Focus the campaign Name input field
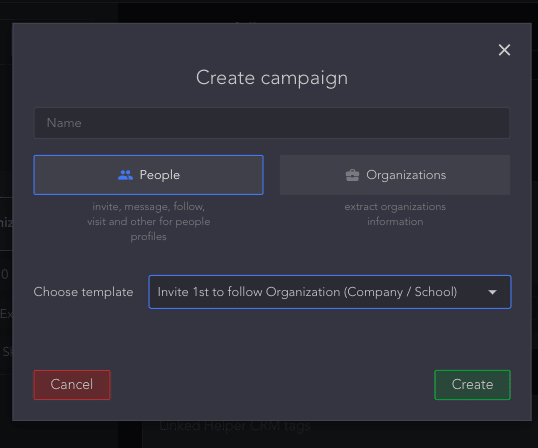 pos(271,123)
